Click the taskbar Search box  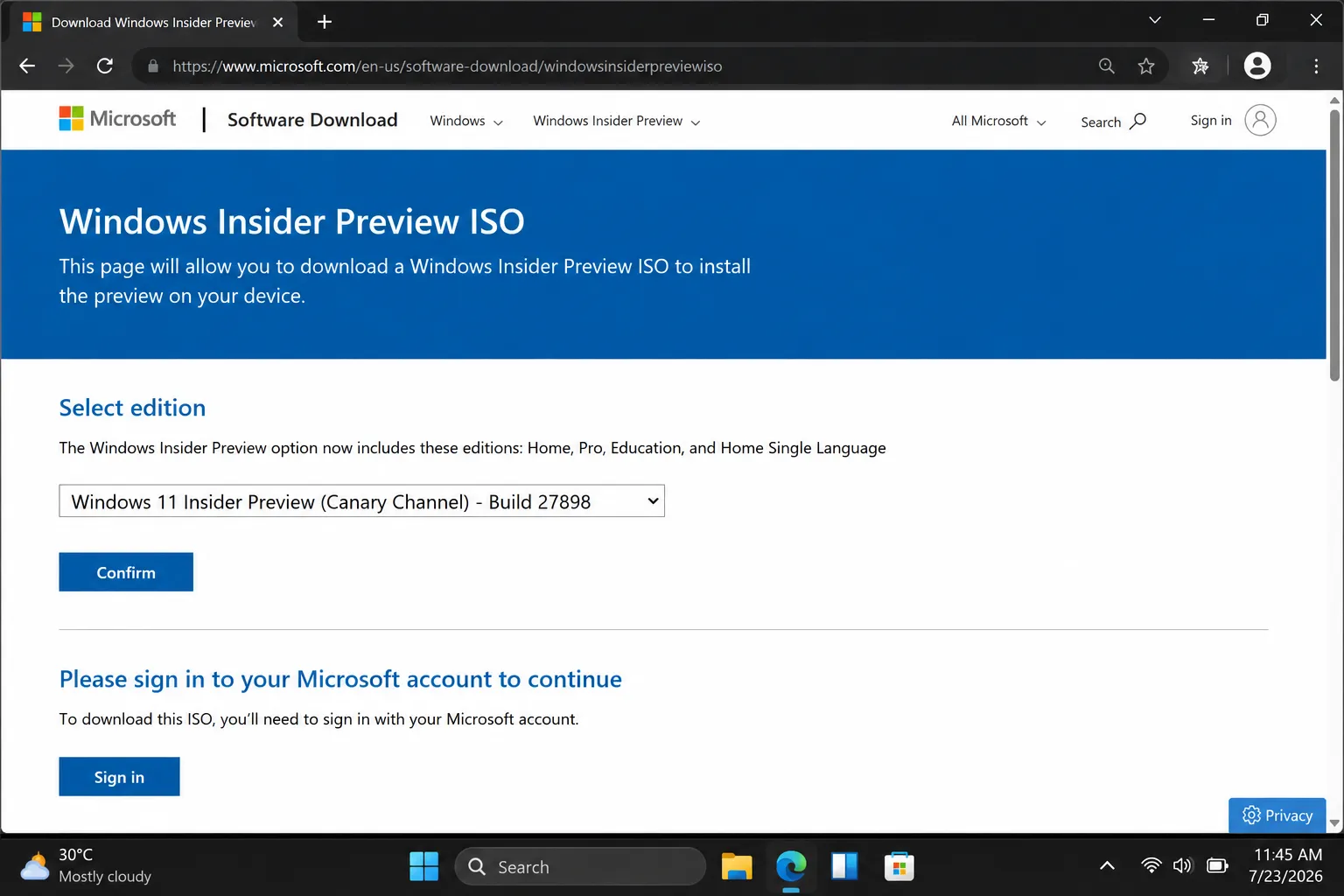[580, 866]
